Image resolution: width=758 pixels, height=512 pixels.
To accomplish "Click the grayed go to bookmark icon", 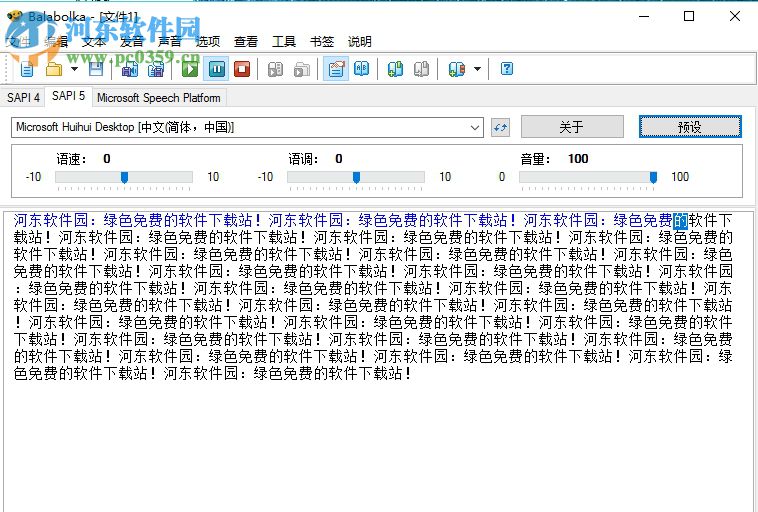I will 422,69.
